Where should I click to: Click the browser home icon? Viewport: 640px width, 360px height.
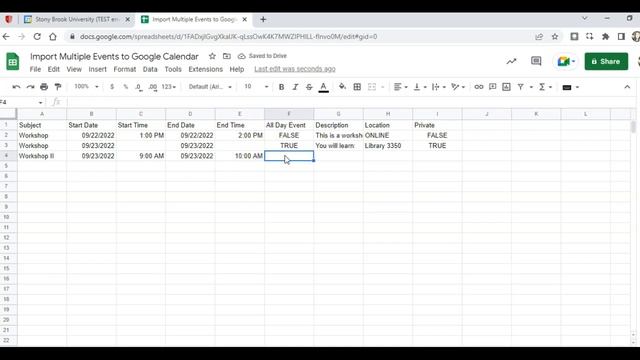coord(53,37)
